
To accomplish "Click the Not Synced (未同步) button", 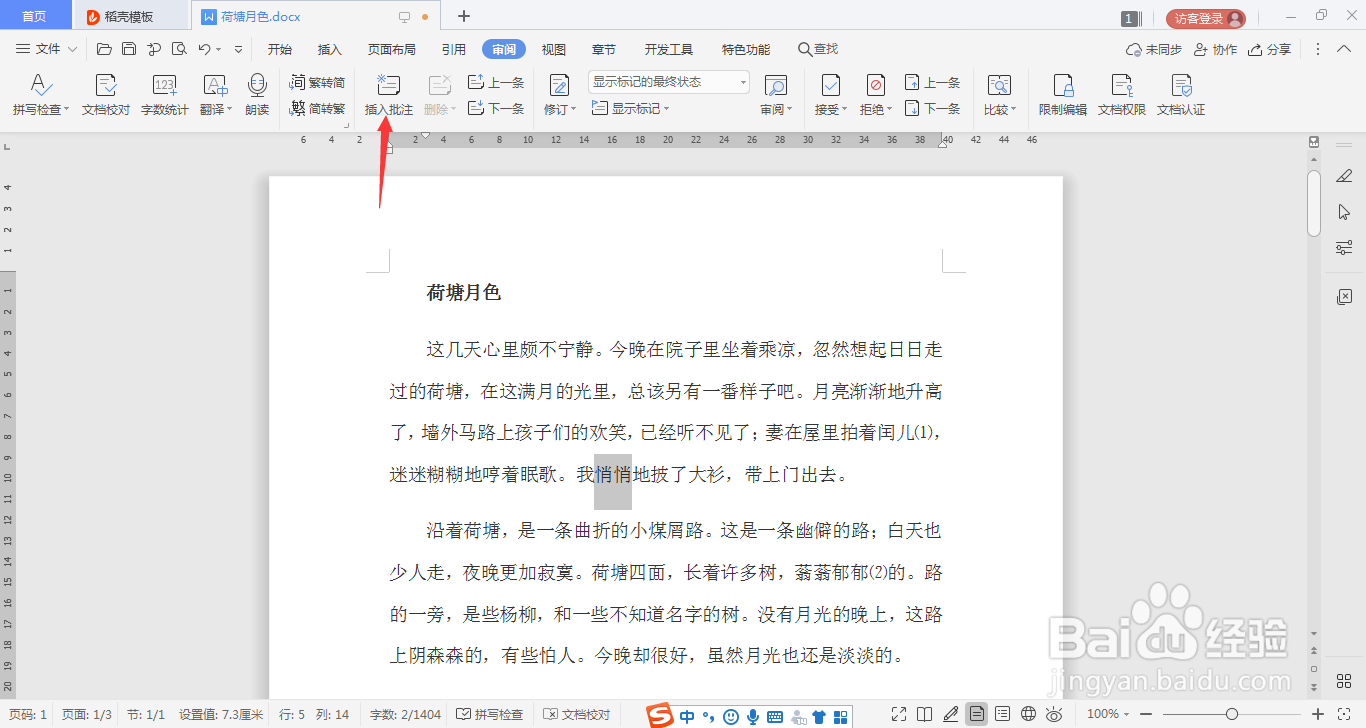I will click(1154, 49).
